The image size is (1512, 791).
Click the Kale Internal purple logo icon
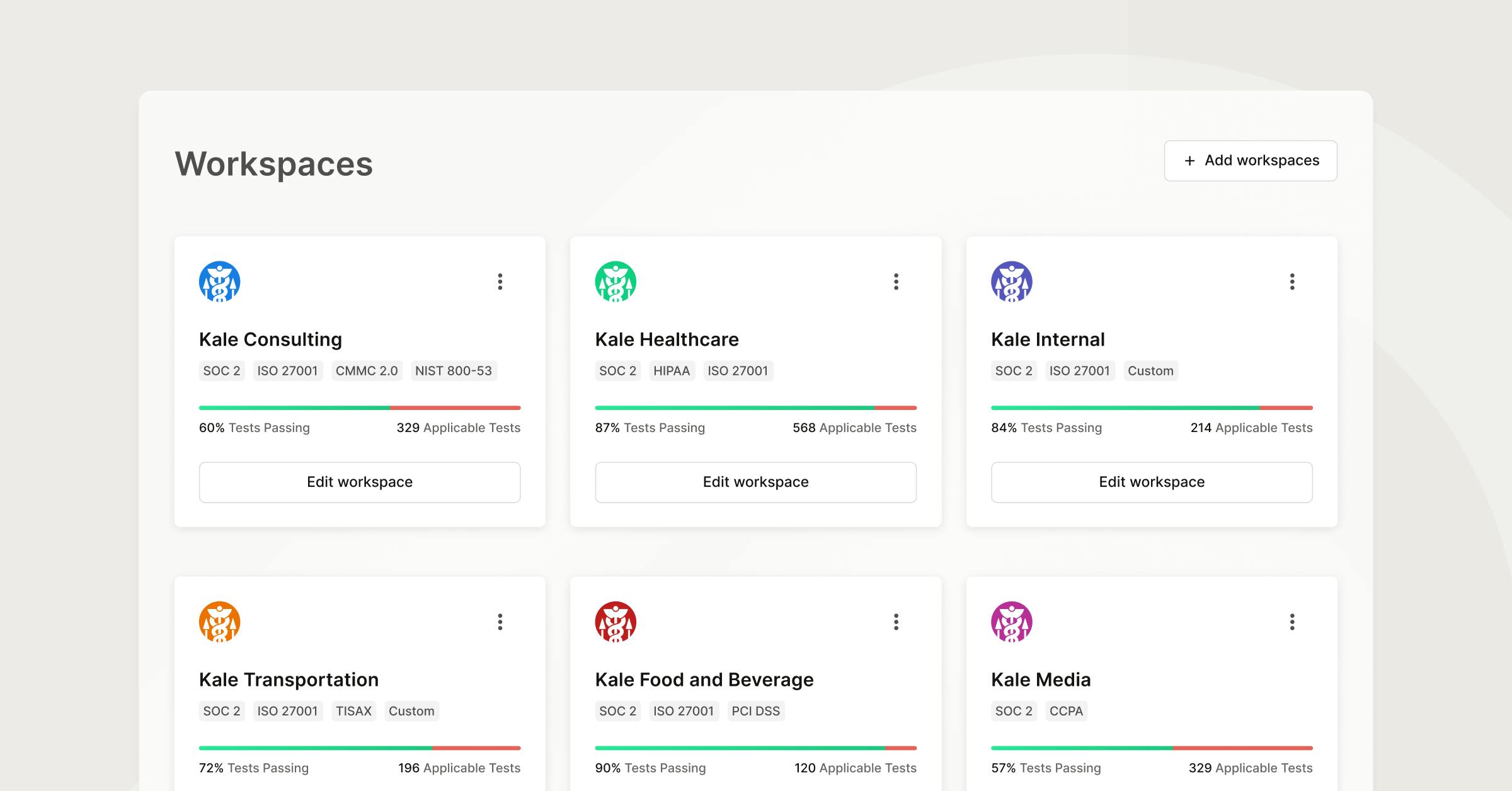click(1012, 282)
